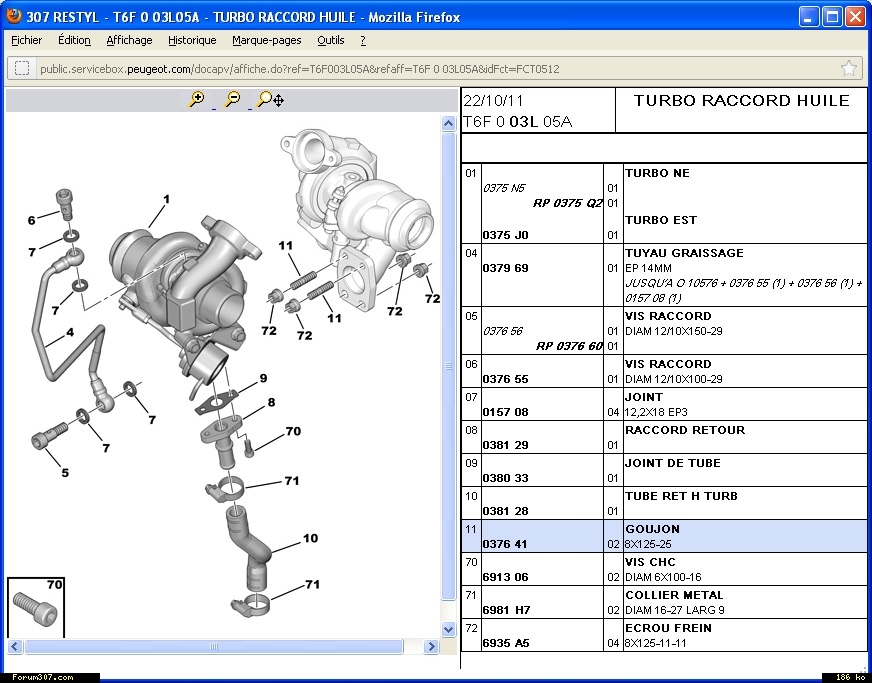Click part reference 0379 69 for TUYAU GRAISSAGE
Image resolution: width=872 pixels, height=683 pixels.
[505, 268]
